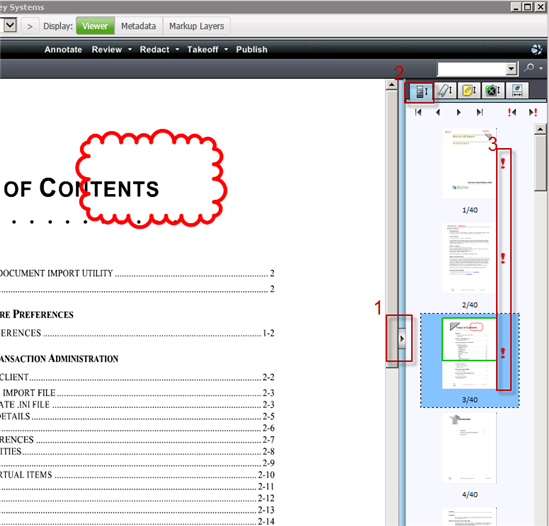
Task: Open the search field dropdown arrow
Action: 511,69
